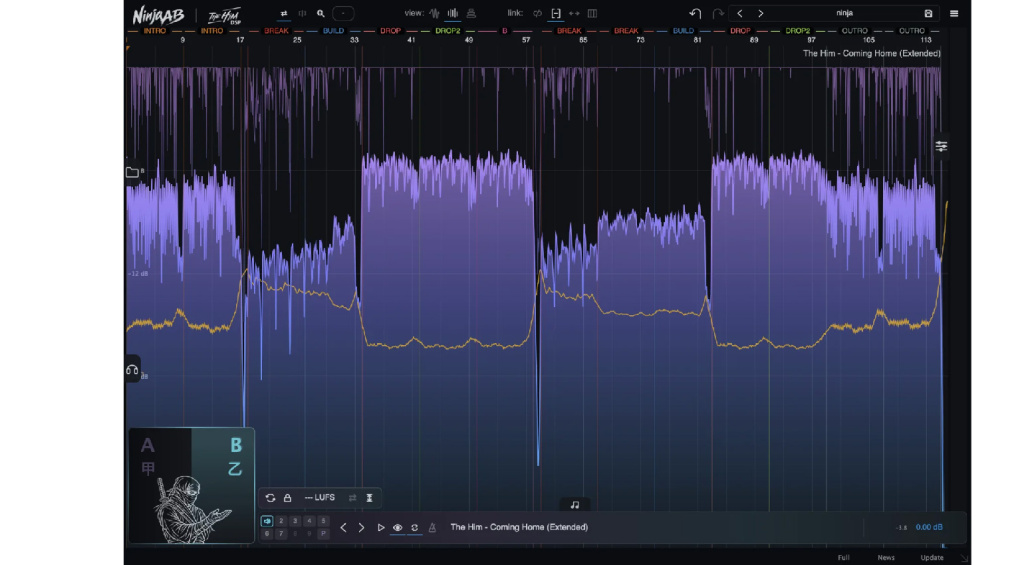Viewport: 1024px width, 565px height.
Task: Toggle the horizontal arrows link icon
Action: [x=574, y=13]
